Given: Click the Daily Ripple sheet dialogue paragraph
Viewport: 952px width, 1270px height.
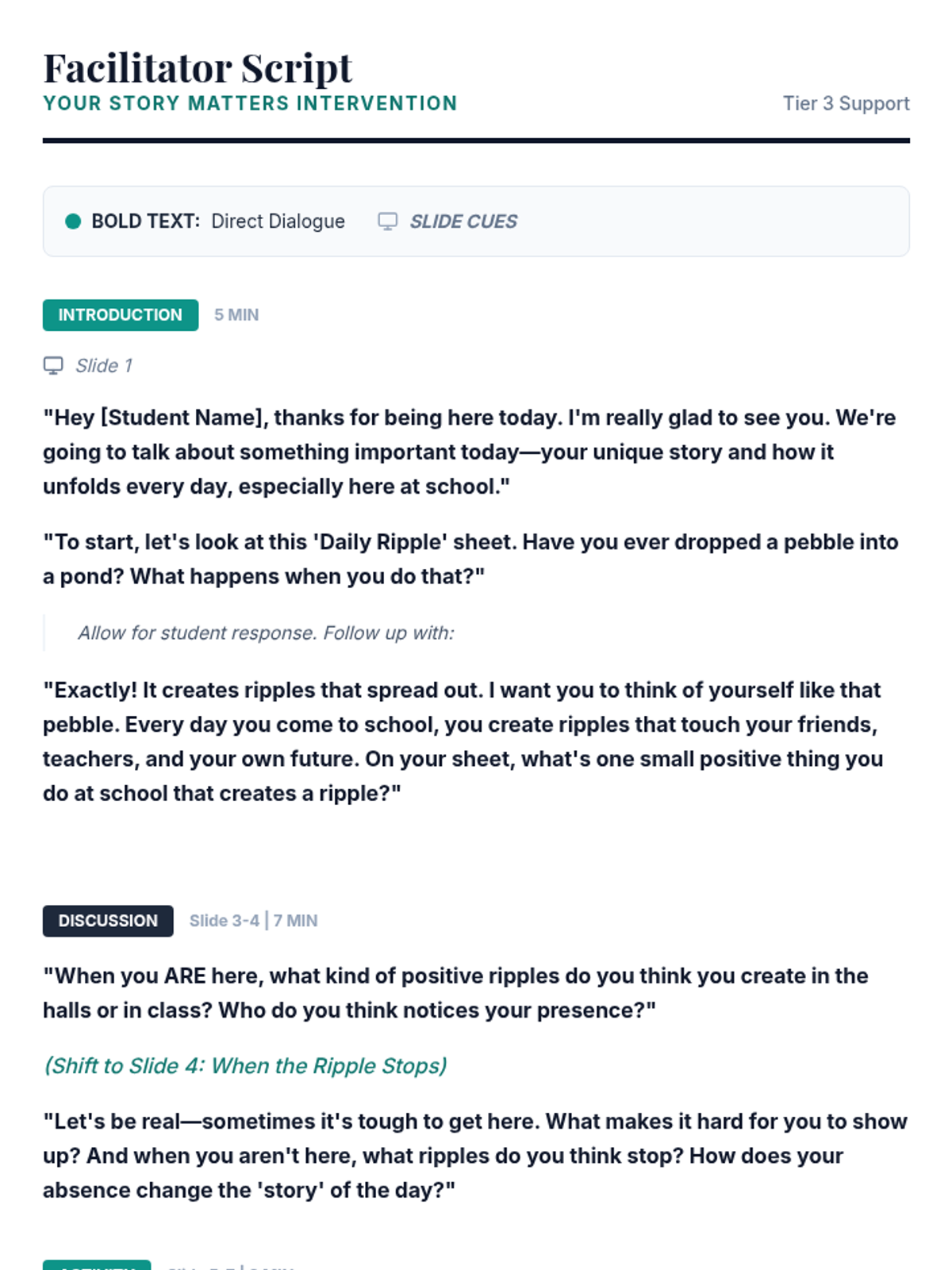Looking at the screenshot, I should point(470,559).
